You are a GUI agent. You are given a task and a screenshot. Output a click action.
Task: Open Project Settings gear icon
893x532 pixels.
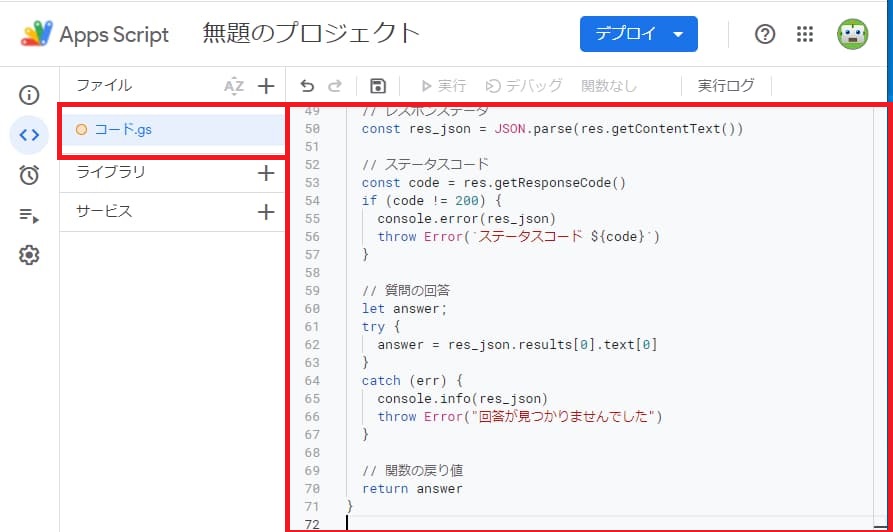29,255
